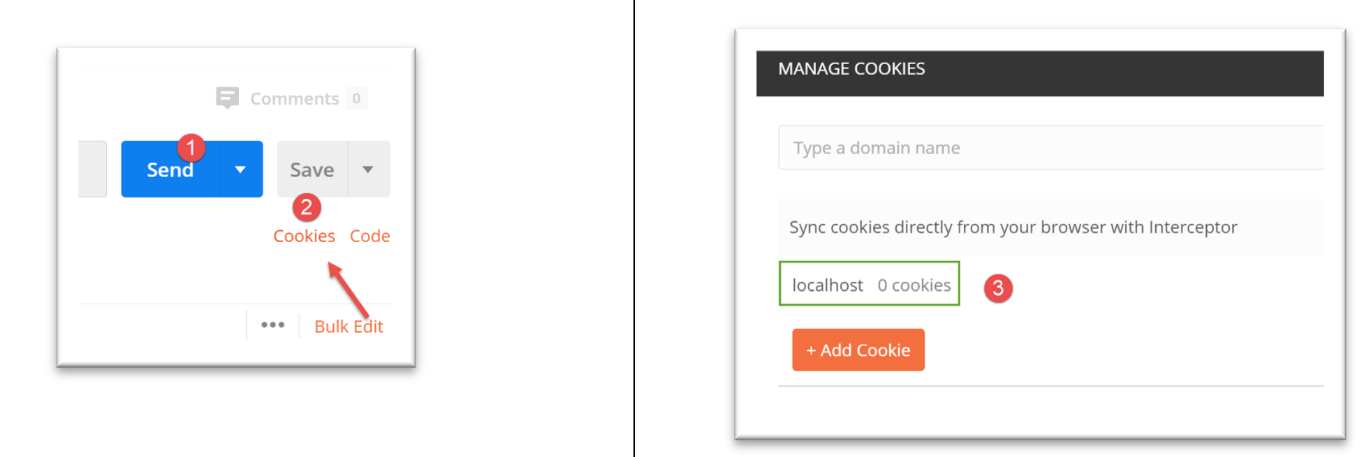
Task: Click the red step 3 badge
Action: (998, 288)
